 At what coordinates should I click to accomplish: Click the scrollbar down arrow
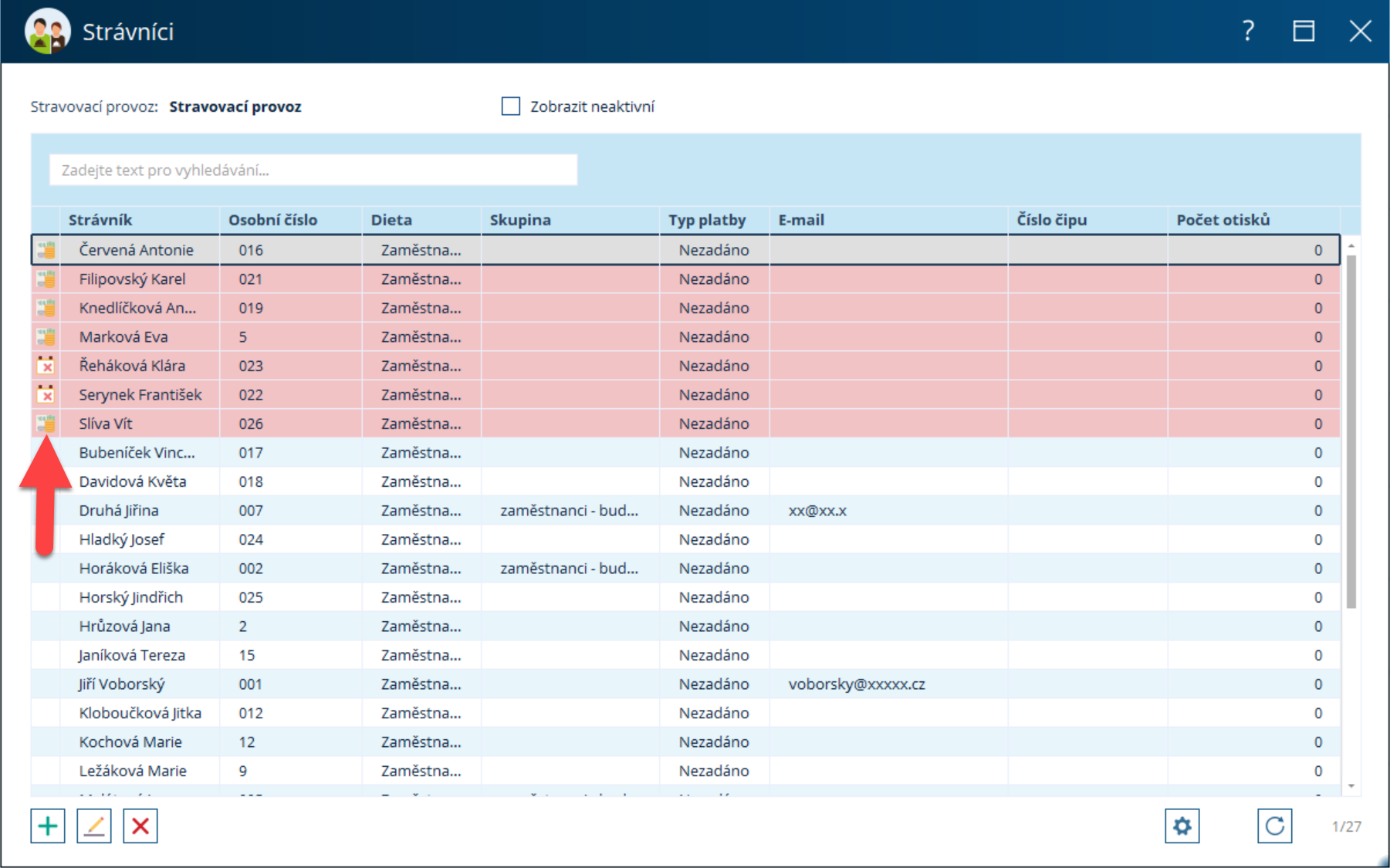pyautogui.click(x=1351, y=786)
